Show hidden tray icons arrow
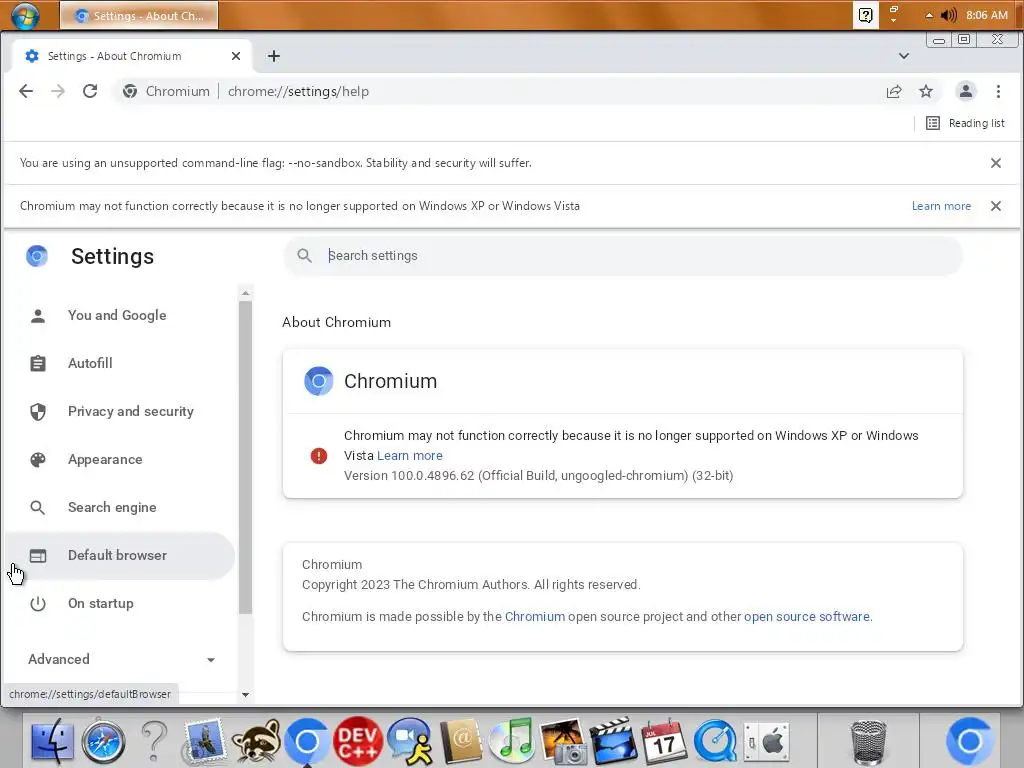Viewport: 1024px width, 768px height. tap(929, 15)
